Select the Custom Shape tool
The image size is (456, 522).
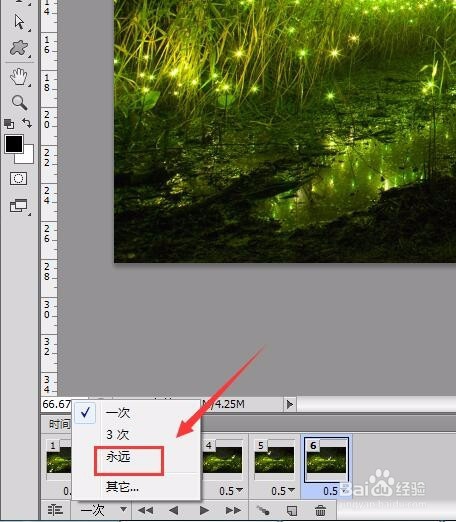pos(19,48)
